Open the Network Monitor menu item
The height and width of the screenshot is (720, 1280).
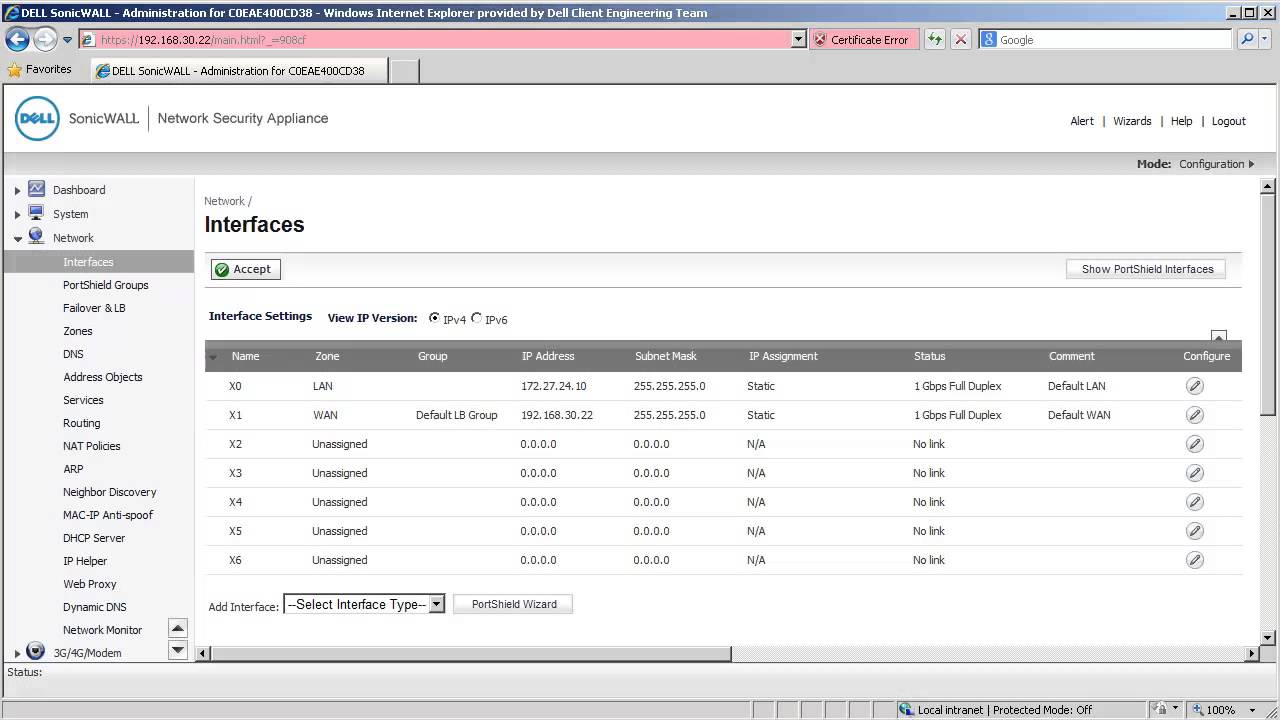pyautogui.click(x=102, y=630)
